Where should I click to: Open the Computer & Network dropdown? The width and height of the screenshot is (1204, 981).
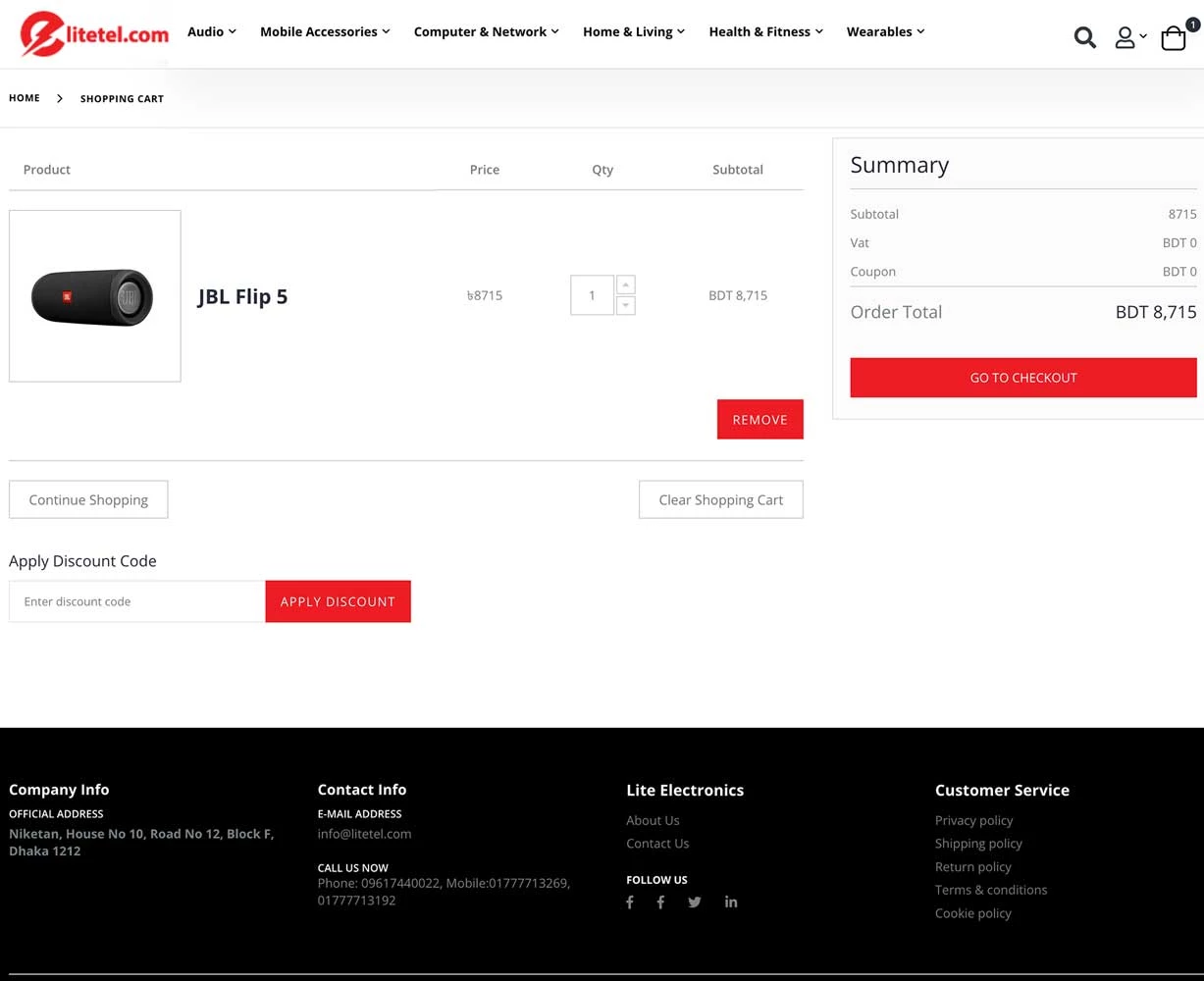(486, 31)
